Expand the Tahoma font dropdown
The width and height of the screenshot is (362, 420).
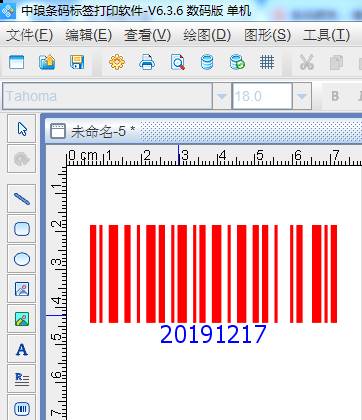point(221,96)
